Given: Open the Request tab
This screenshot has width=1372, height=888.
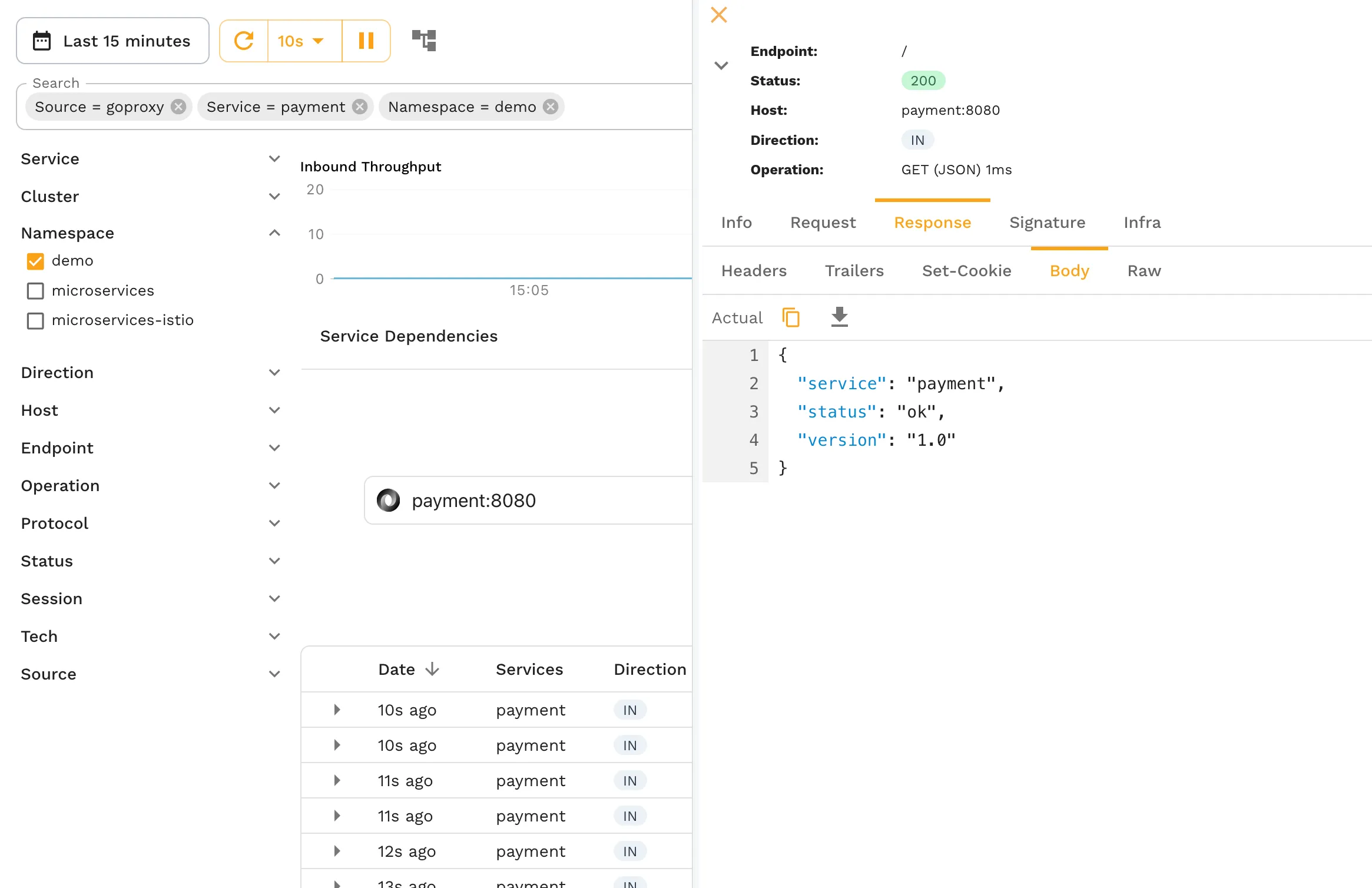Looking at the screenshot, I should tap(823, 223).
